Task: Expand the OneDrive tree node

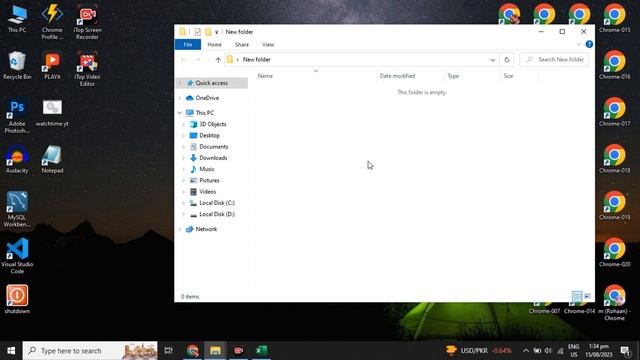Action: [x=180, y=98]
